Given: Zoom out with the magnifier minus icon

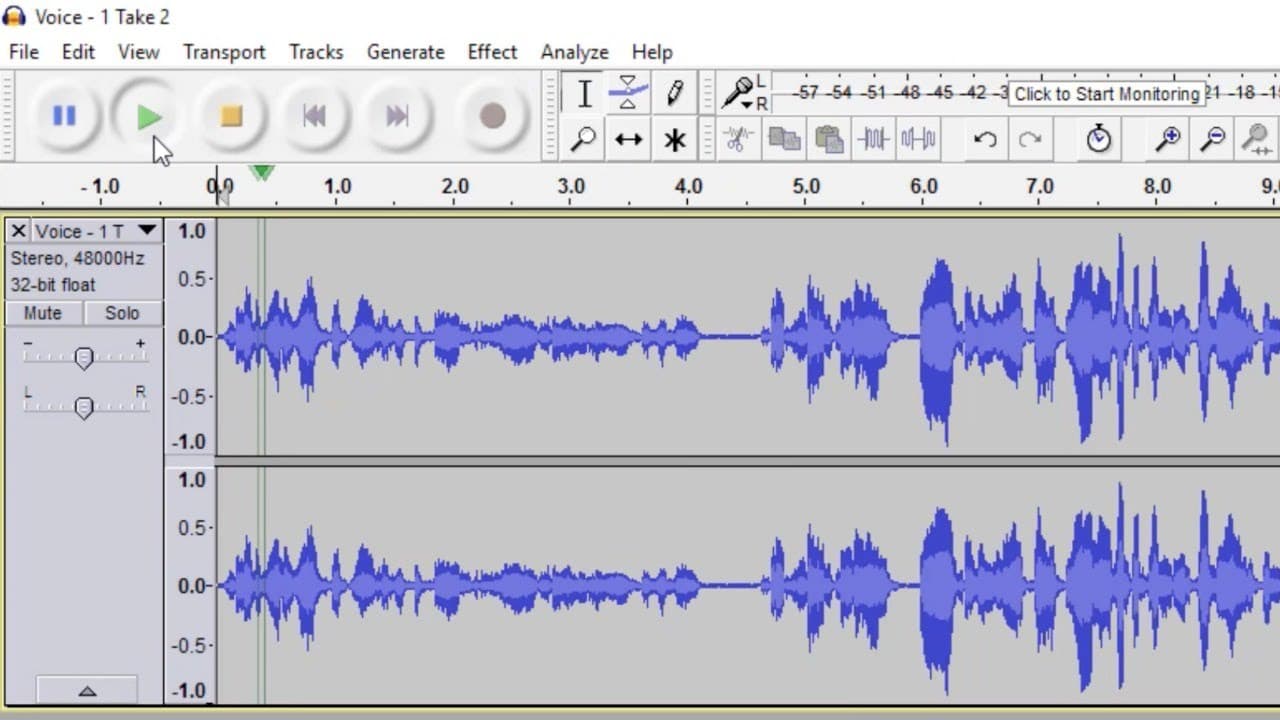Looking at the screenshot, I should [1212, 139].
